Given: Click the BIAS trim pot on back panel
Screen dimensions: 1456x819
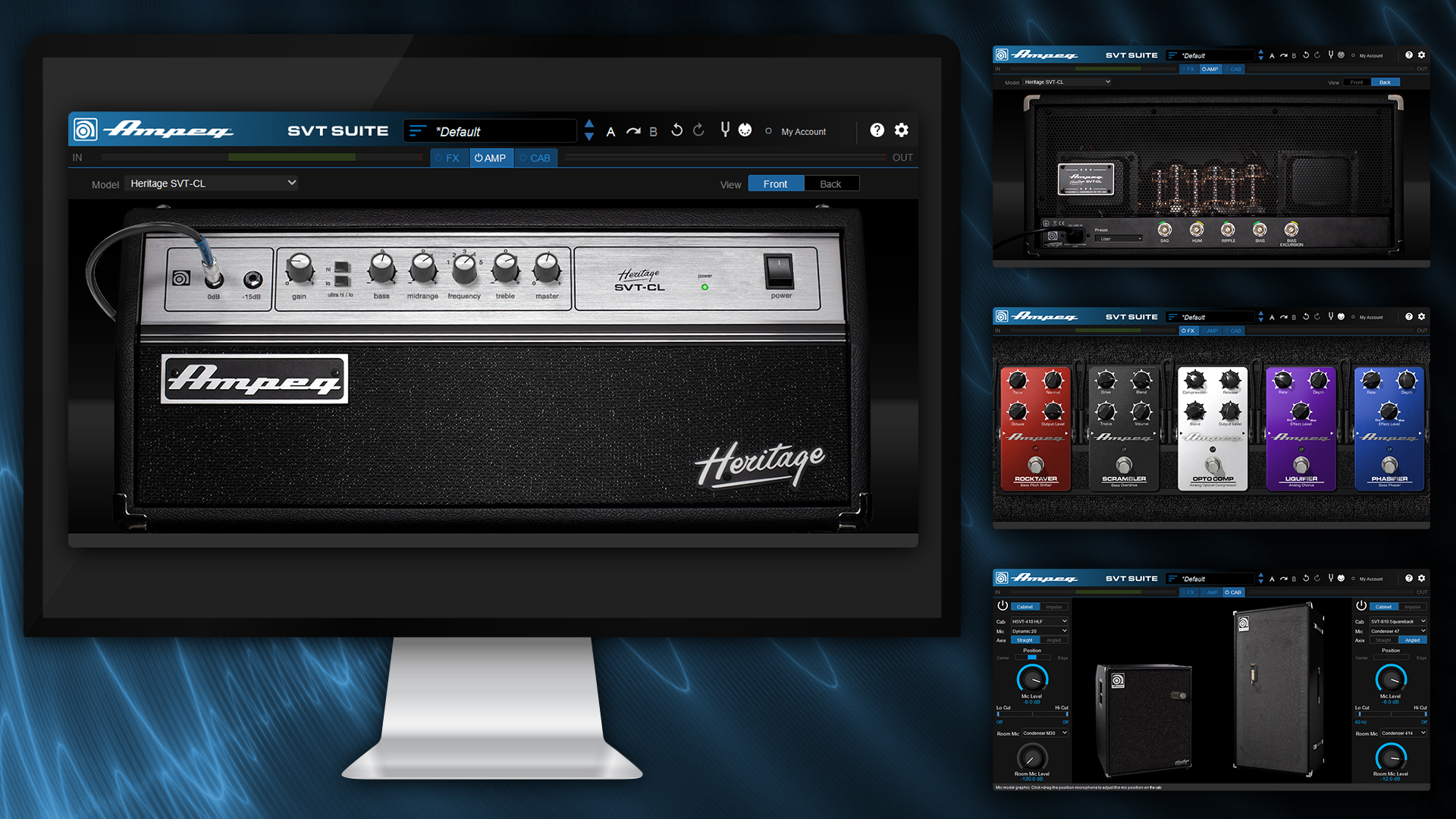Looking at the screenshot, I should click(1260, 229).
